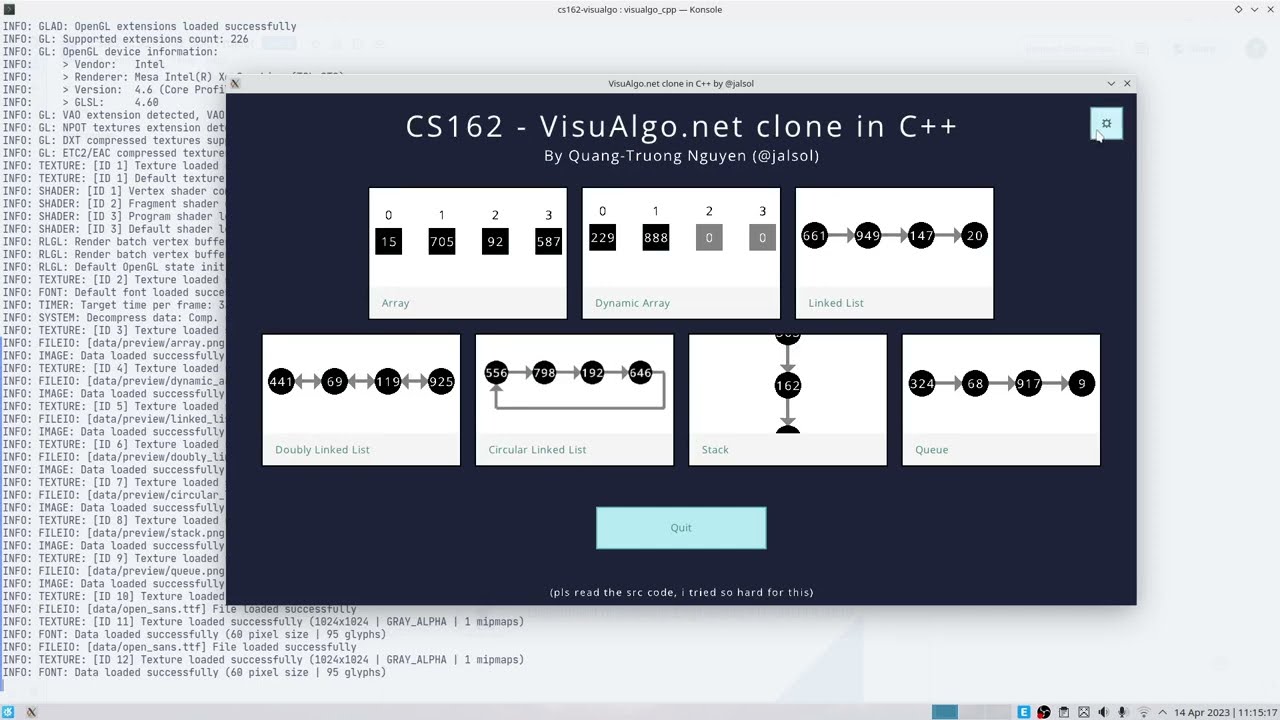Click the 'Array' card label
The height and width of the screenshot is (720, 1280).
click(x=395, y=303)
